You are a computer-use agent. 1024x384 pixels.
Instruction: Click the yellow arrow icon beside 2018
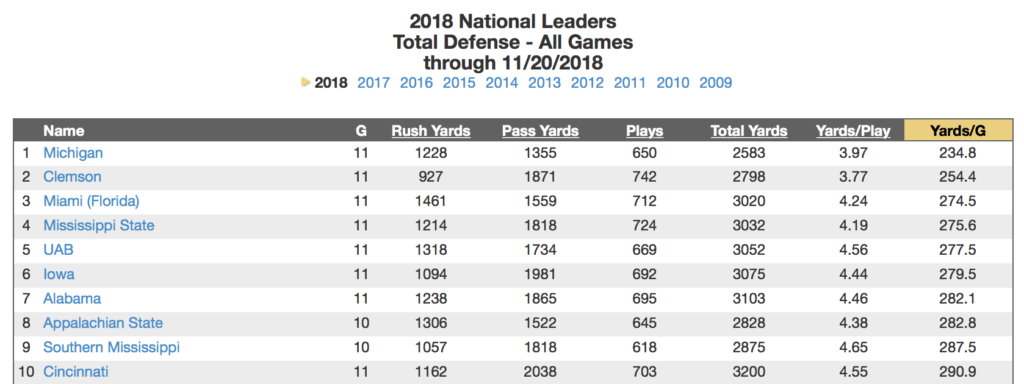coord(305,82)
